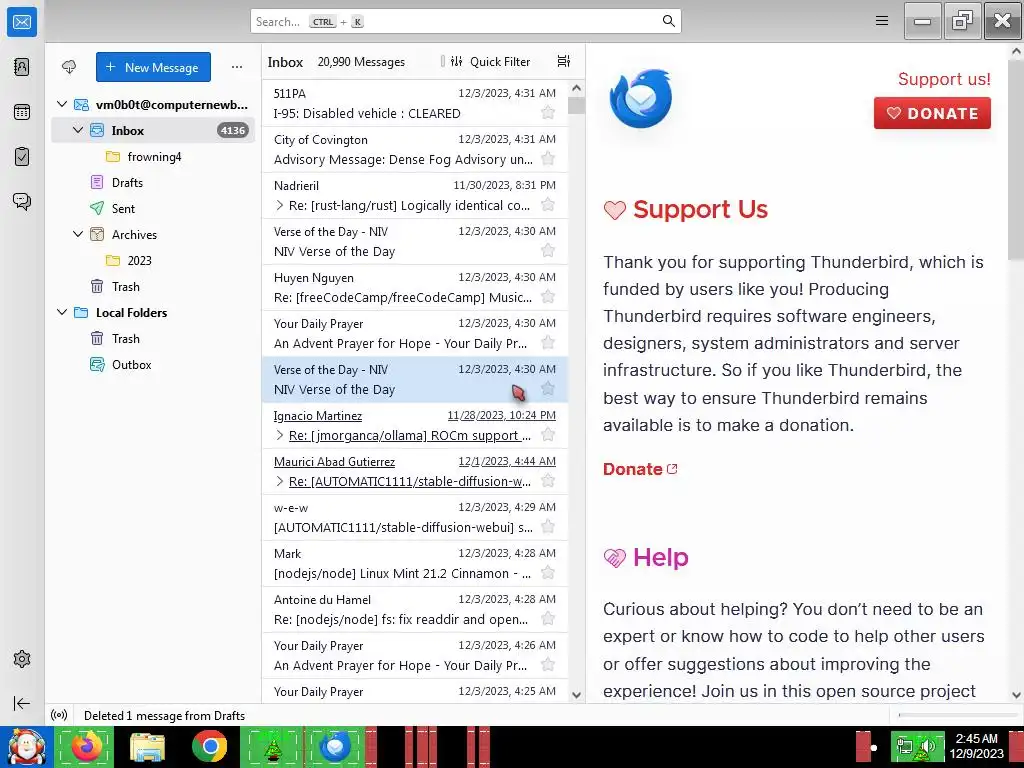
Task: Star the Nadrieril message
Action: click(x=548, y=204)
